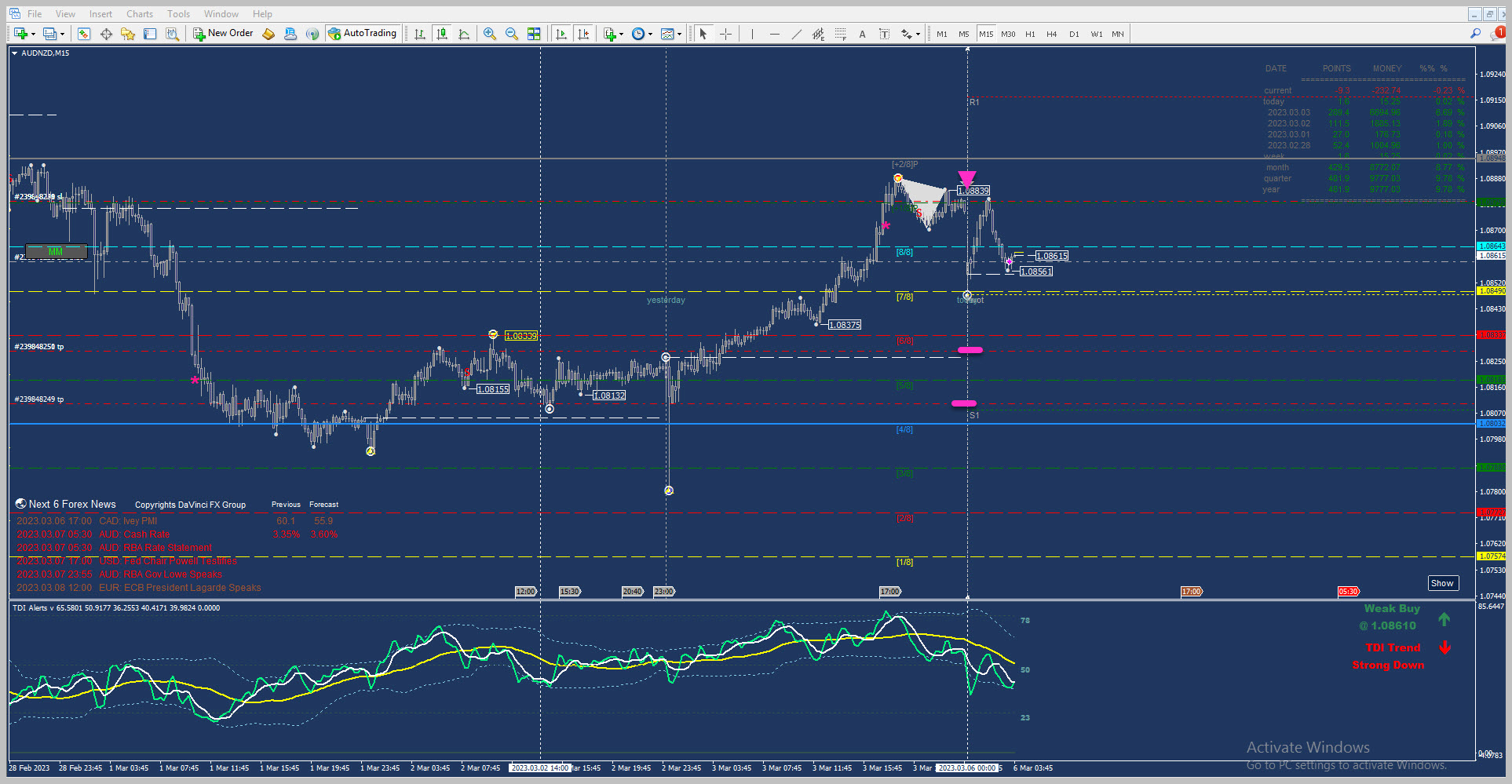Click the Tile Windows icon
This screenshot has width=1512, height=784.
(534, 34)
